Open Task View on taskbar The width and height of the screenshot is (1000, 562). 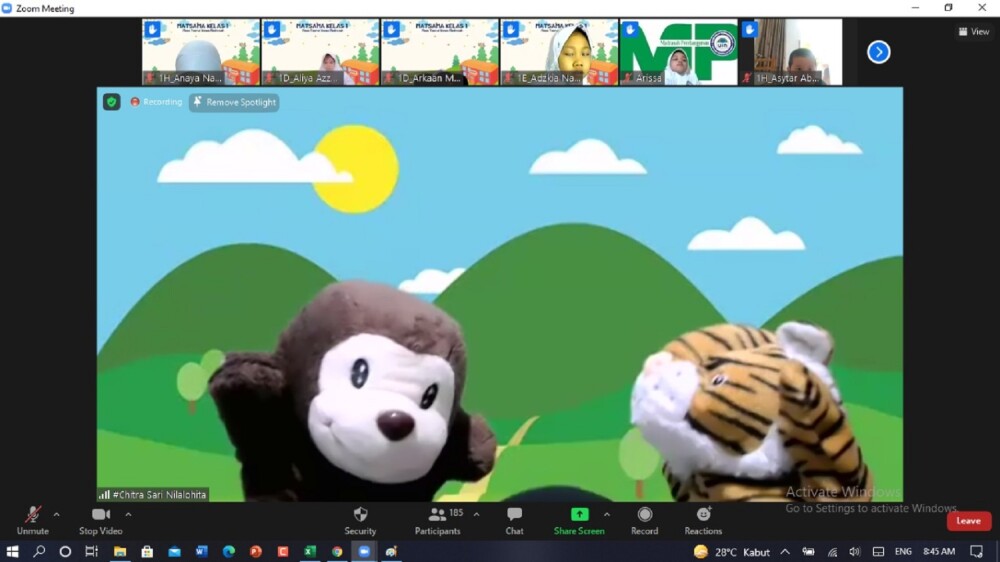tap(92, 551)
